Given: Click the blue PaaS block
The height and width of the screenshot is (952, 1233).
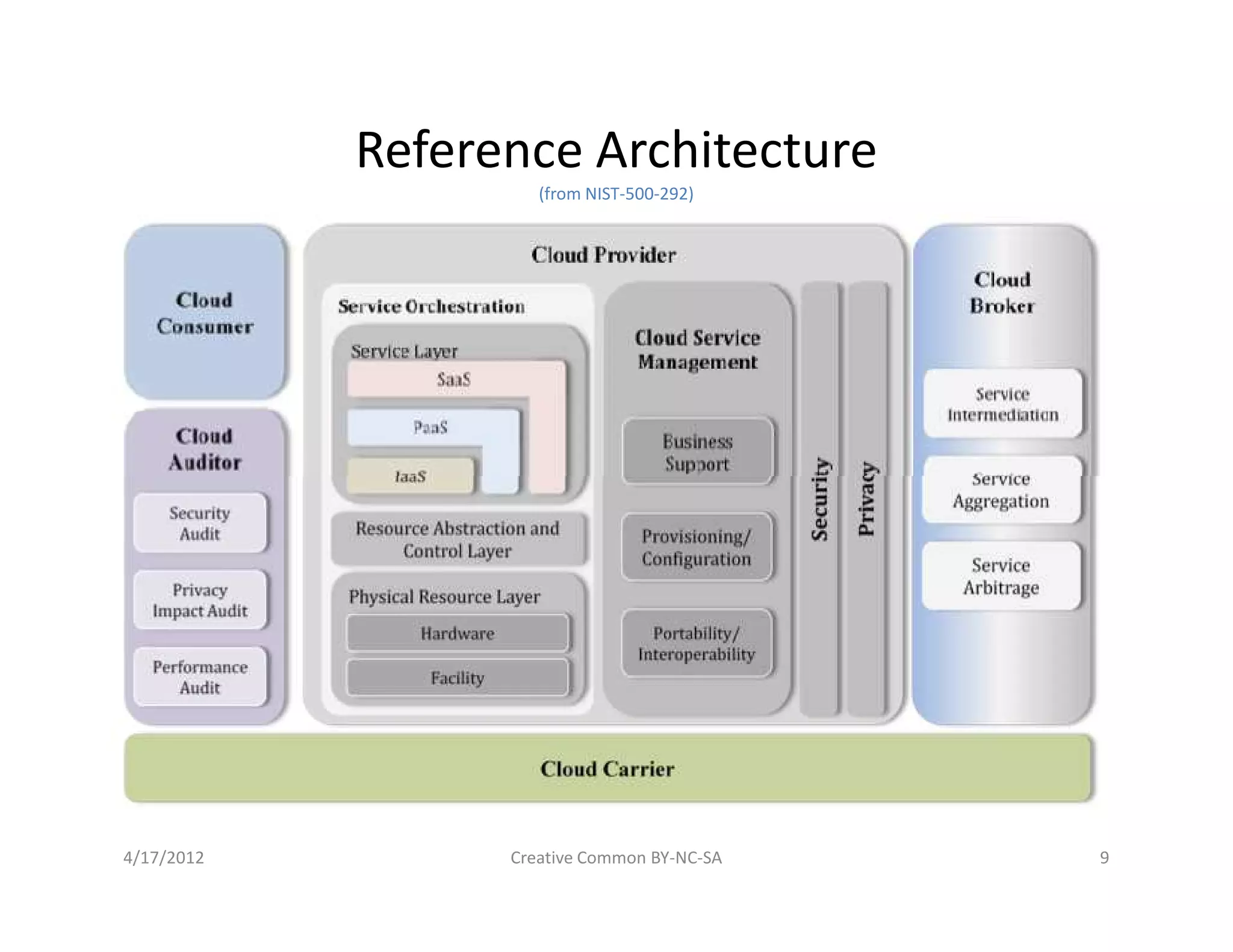Looking at the screenshot, I should tap(431, 427).
